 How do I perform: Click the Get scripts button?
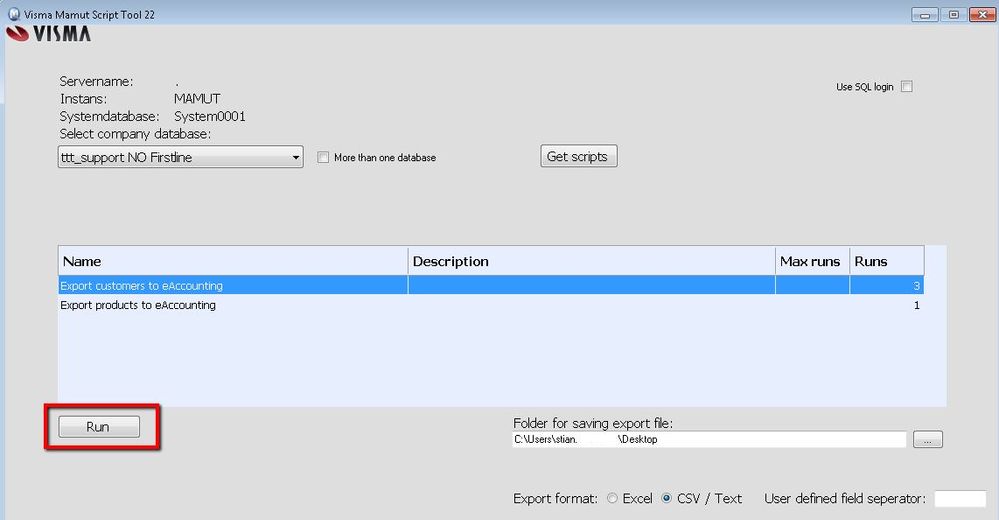pos(579,156)
